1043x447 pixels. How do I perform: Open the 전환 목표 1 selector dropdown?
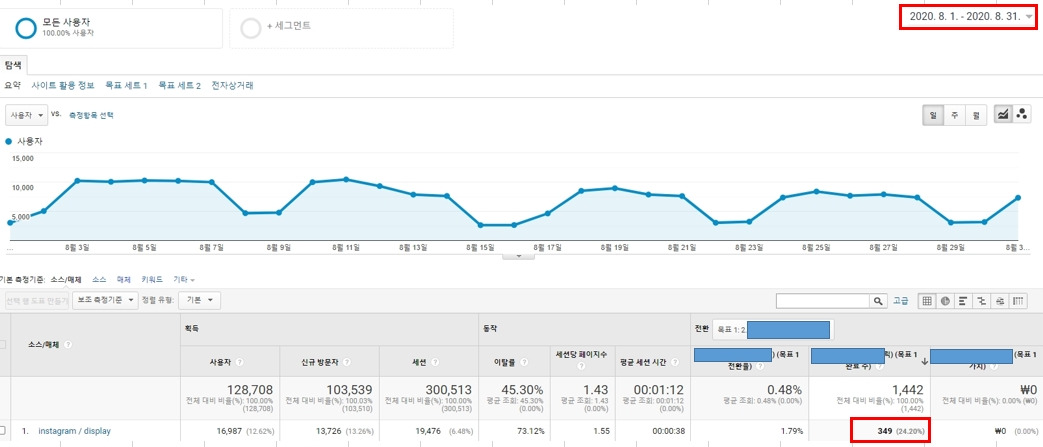773,330
